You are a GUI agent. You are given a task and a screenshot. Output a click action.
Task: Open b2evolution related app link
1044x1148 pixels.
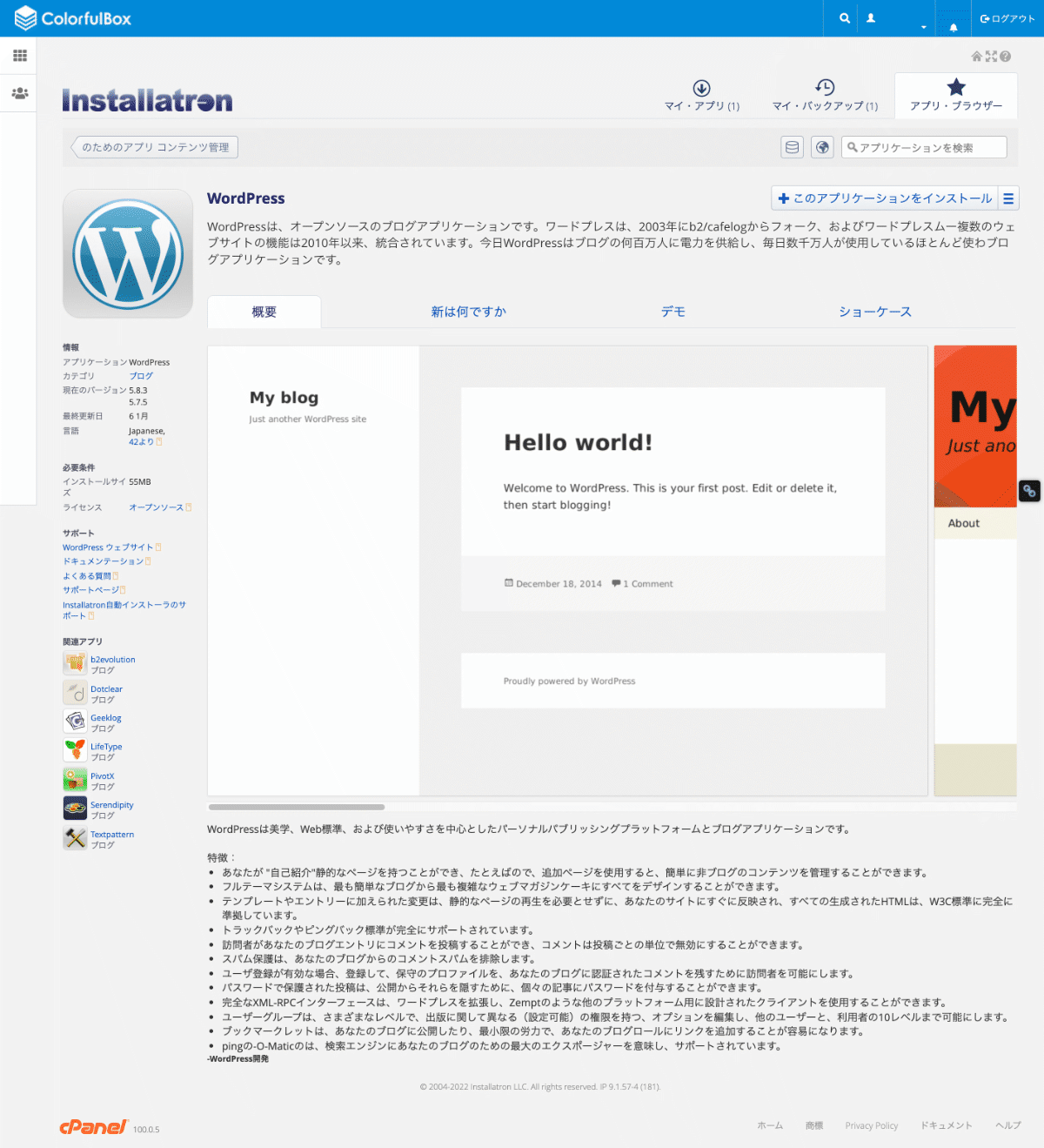(113, 660)
